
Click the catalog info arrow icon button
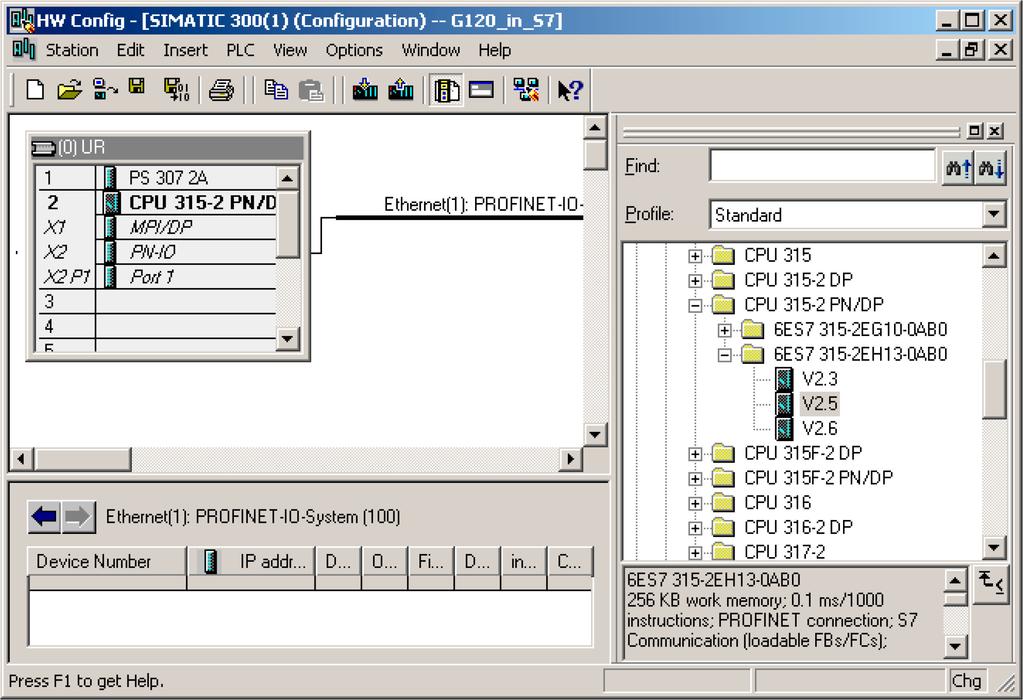coord(990,585)
